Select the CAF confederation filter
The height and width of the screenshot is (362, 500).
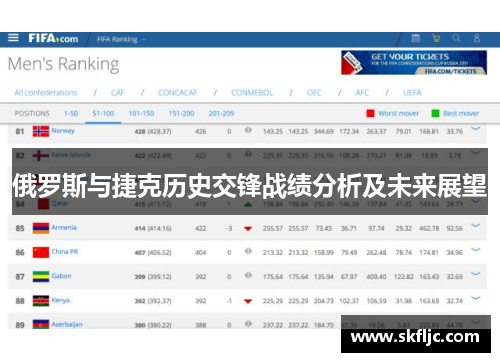(118, 93)
